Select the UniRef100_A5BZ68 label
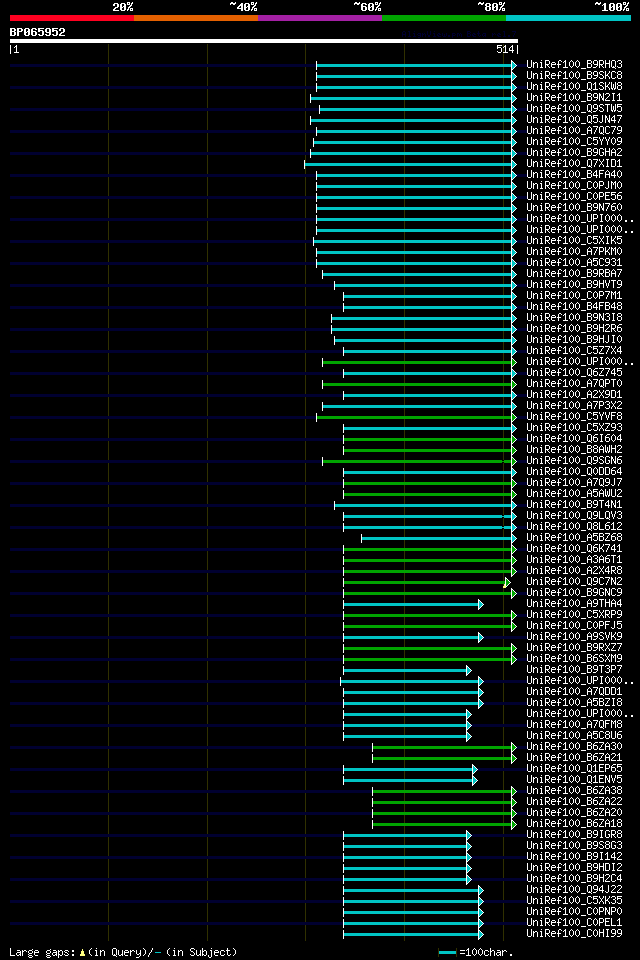Viewport: 640px width, 960px height. 574,538
